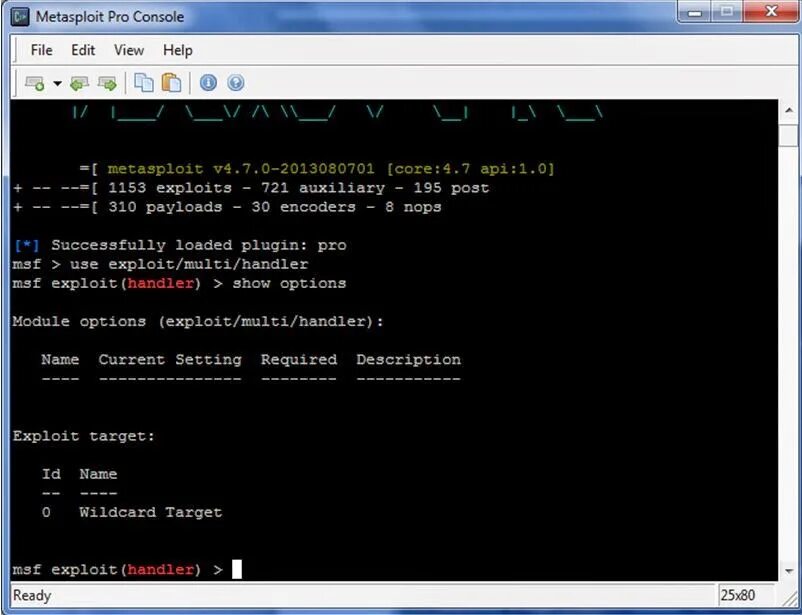This screenshot has width=802, height=615.
Task: Open the View menu
Action: pyautogui.click(x=129, y=50)
